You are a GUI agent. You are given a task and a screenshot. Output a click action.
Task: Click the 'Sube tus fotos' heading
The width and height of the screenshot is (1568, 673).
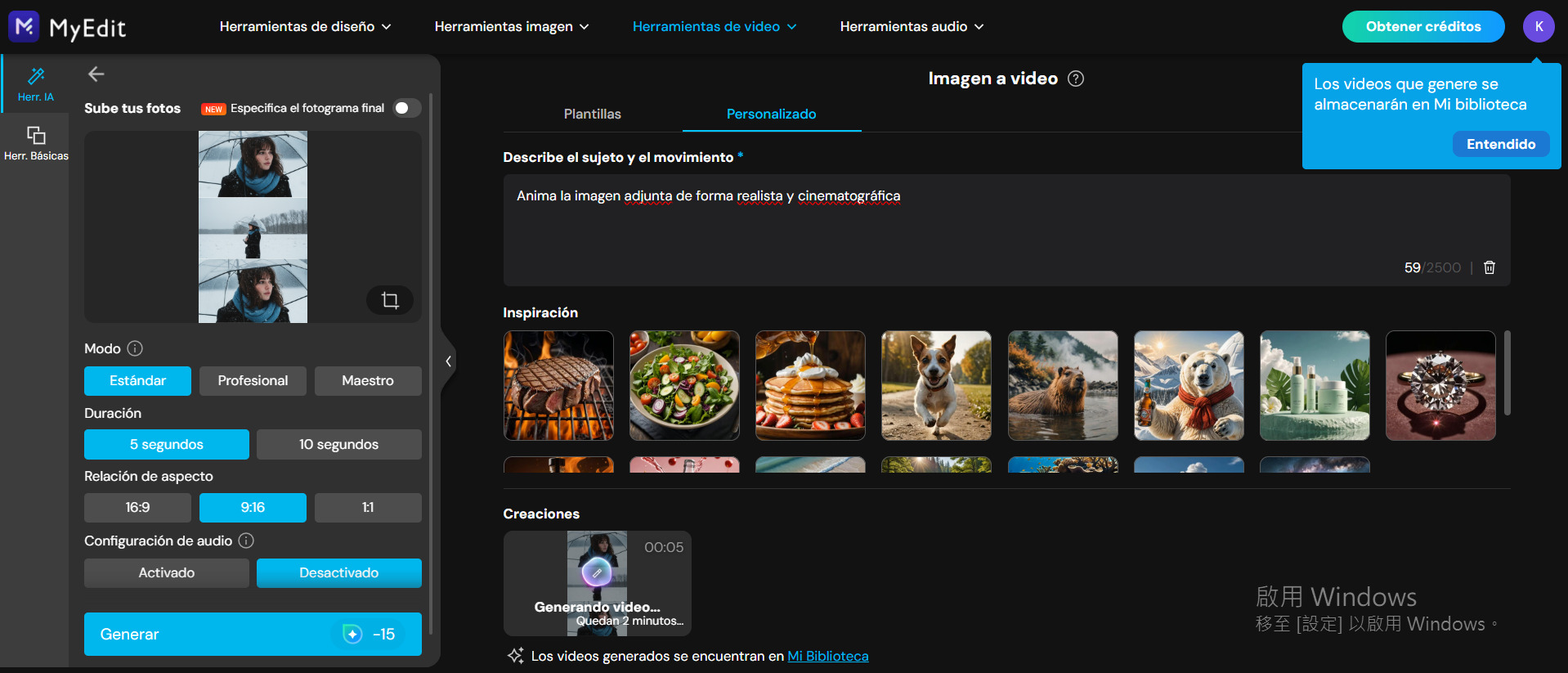coord(132,108)
